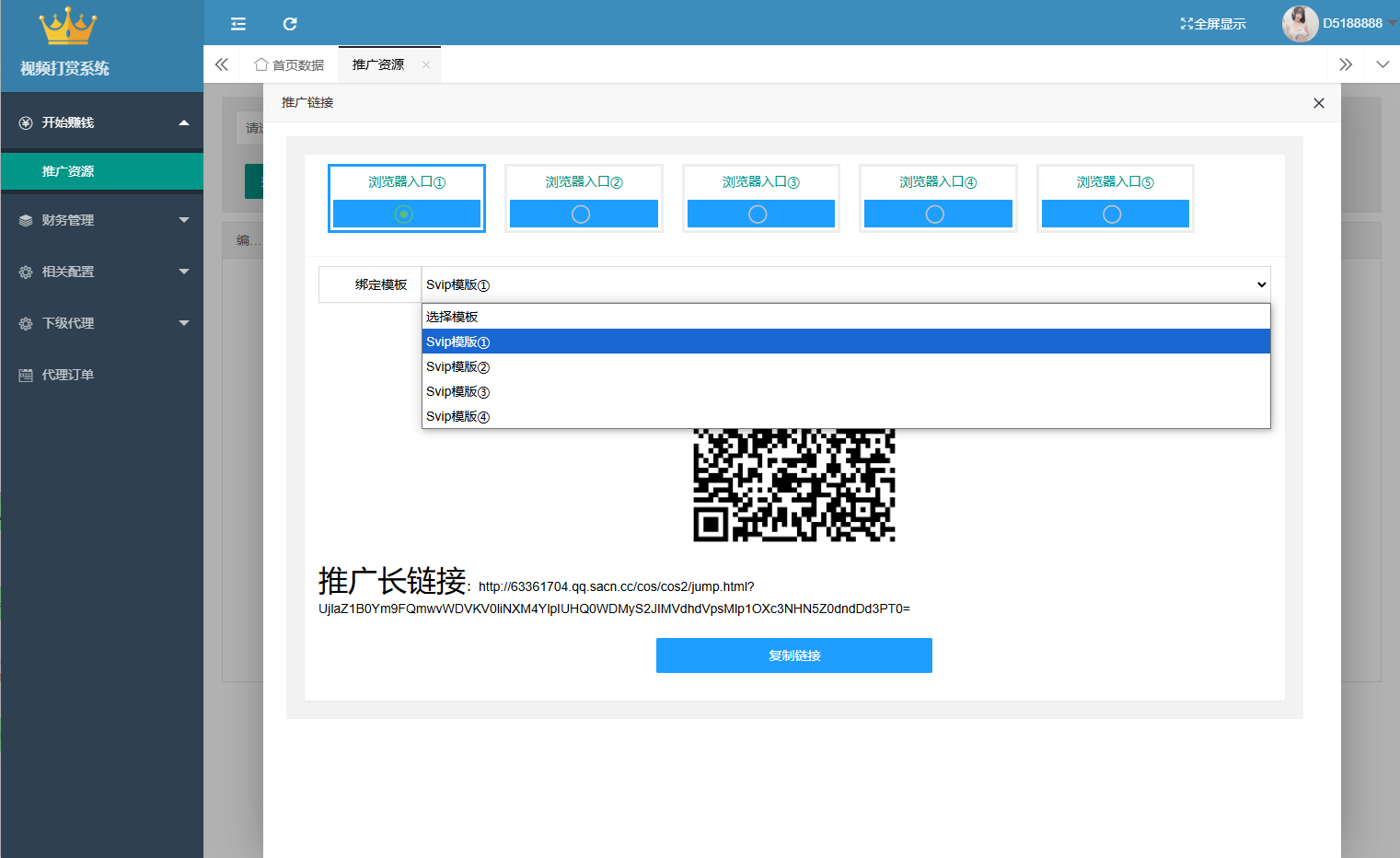Screen dimensions: 1400x858
Task: Select radio for 浏览器入口④
Action: point(934,214)
